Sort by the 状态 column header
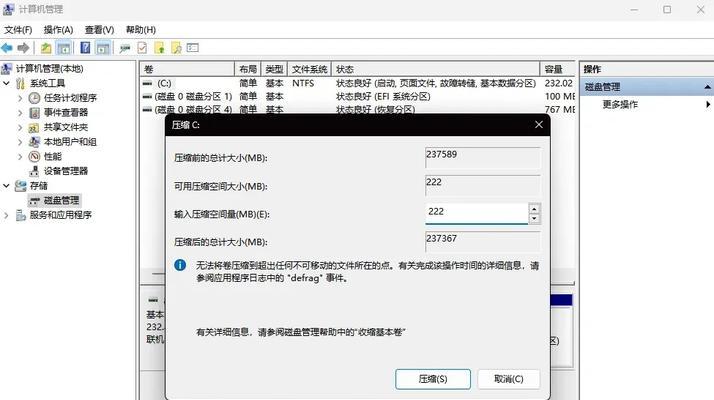This screenshot has width=714, height=400. click(x=435, y=69)
